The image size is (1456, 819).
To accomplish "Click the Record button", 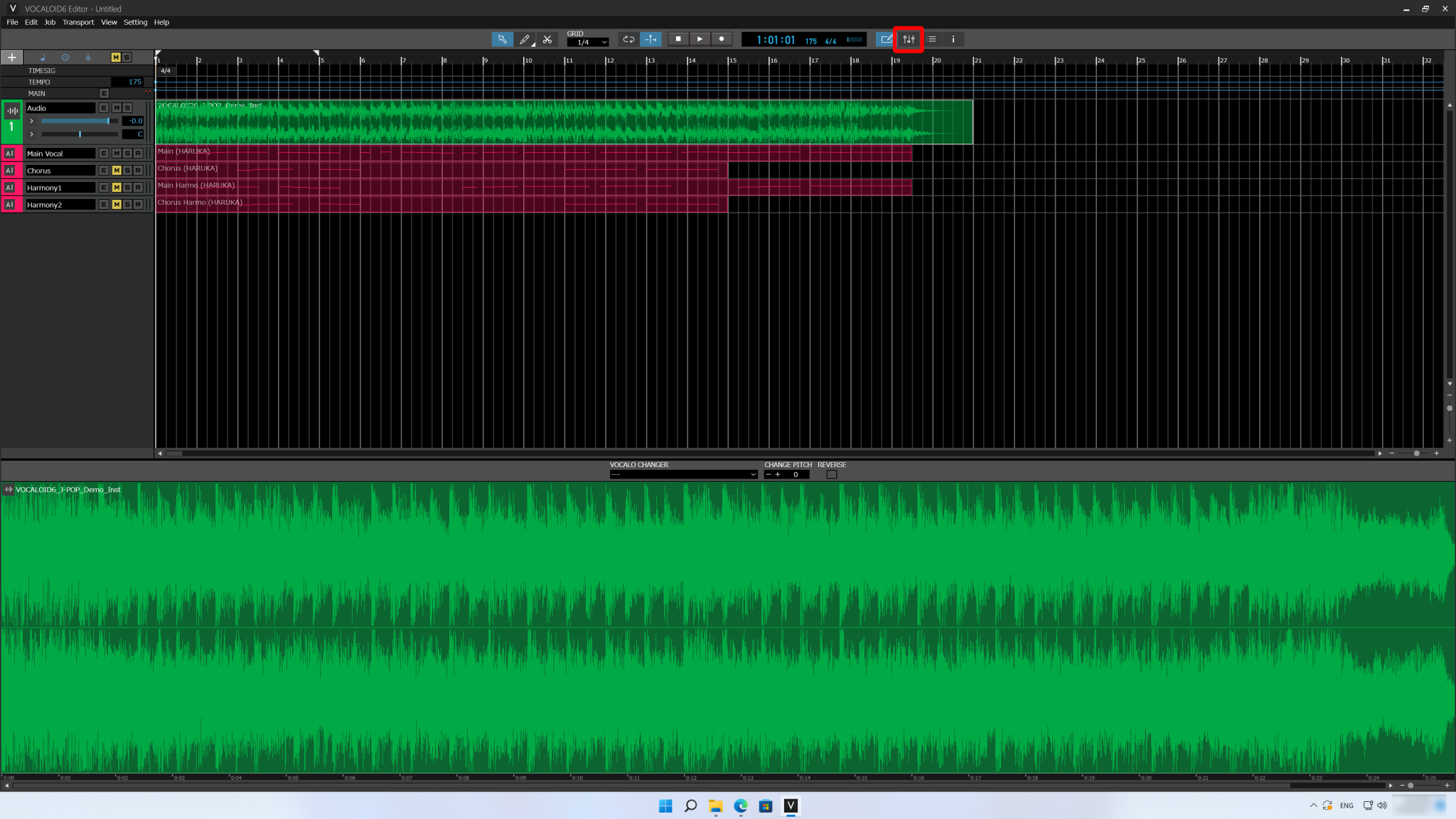I will point(722,39).
